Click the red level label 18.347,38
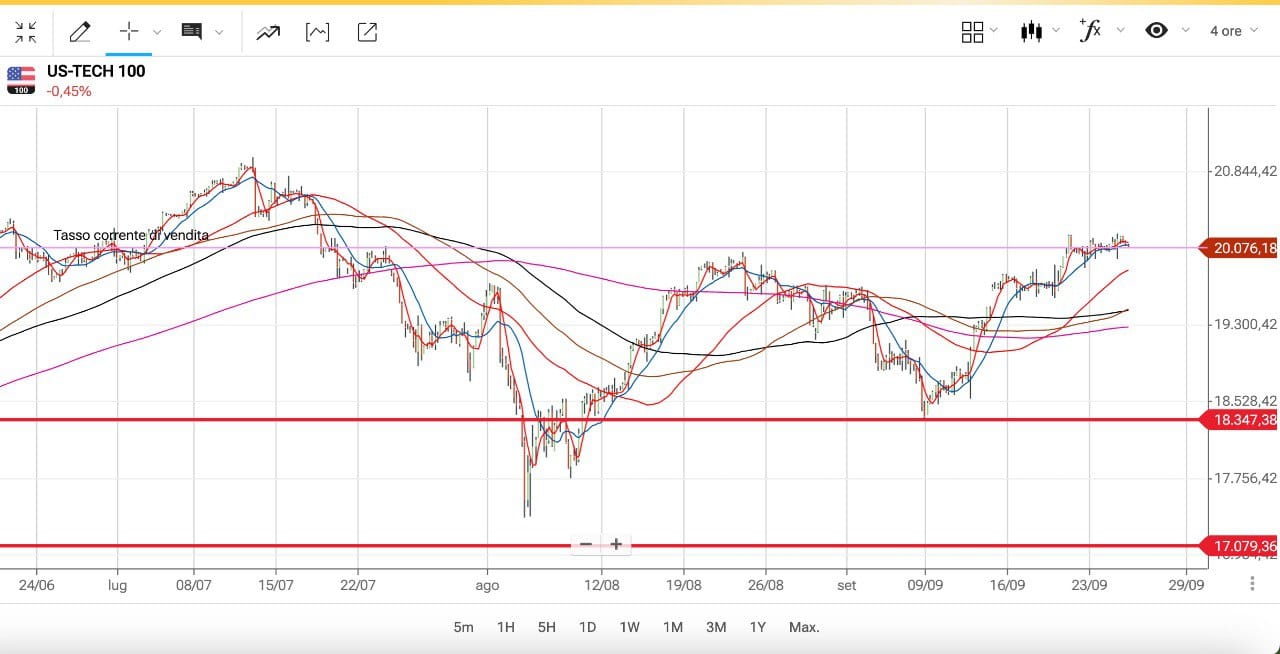The image size is (1280, 654). tap(1238, 420)
